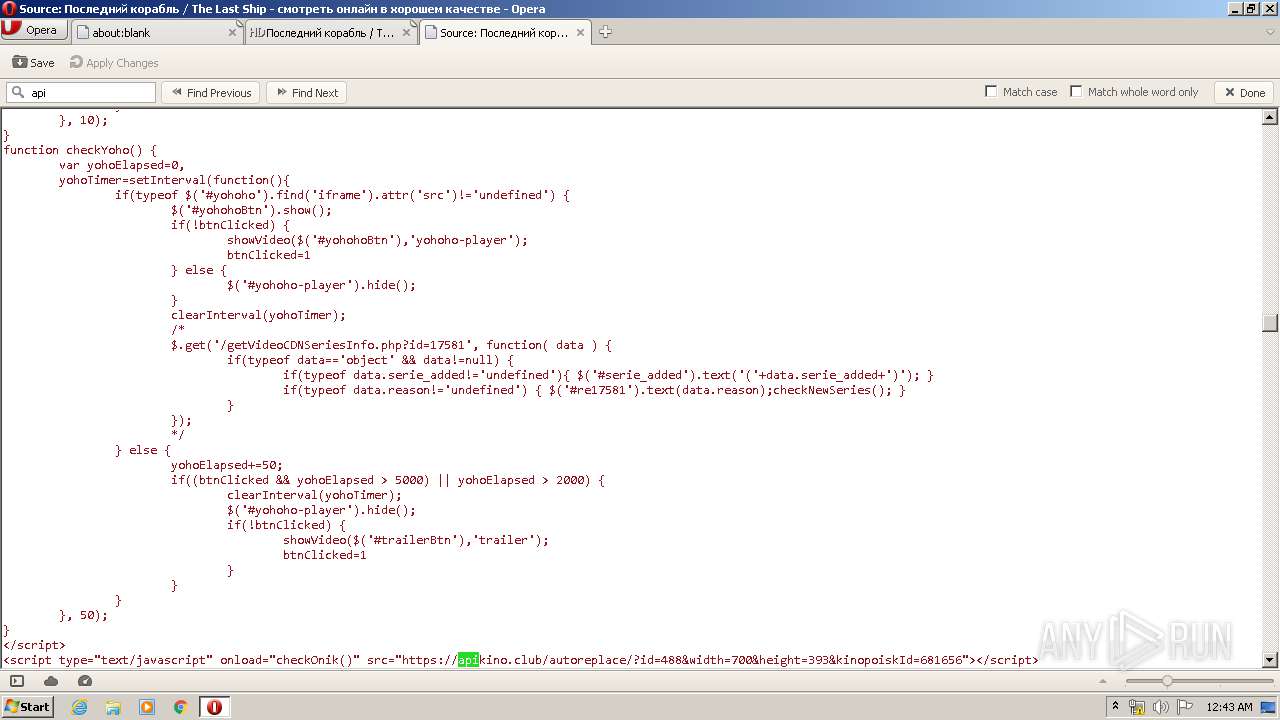Click the '$.get('/getVideoCDNSeriesInfo.php' line

pos(391,345)
